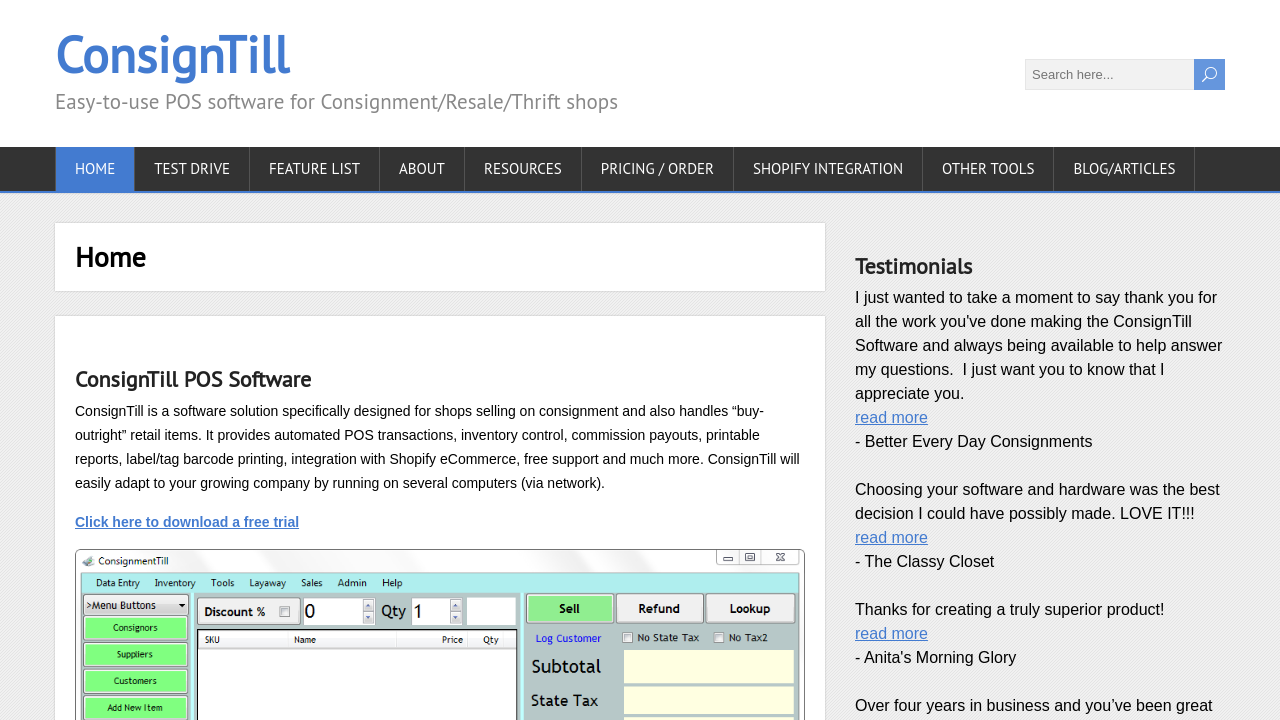Click the Consignors green button
1280x720 pixels.
(135, 628)
